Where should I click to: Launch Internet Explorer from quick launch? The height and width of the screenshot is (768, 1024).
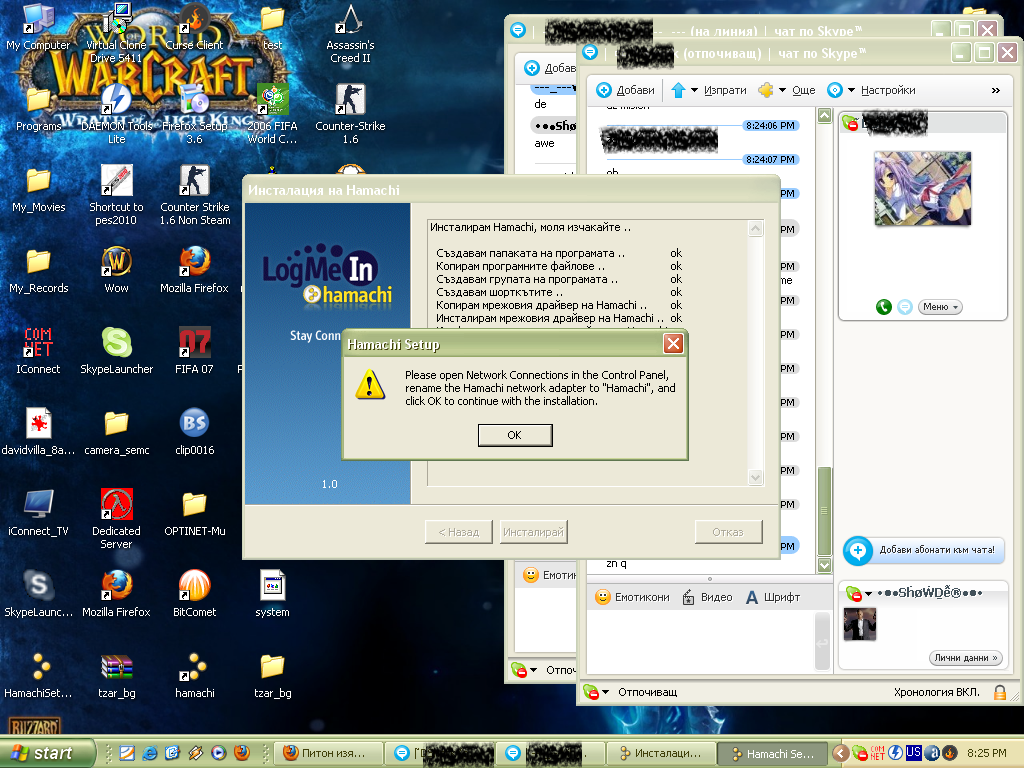coord(150,753)
